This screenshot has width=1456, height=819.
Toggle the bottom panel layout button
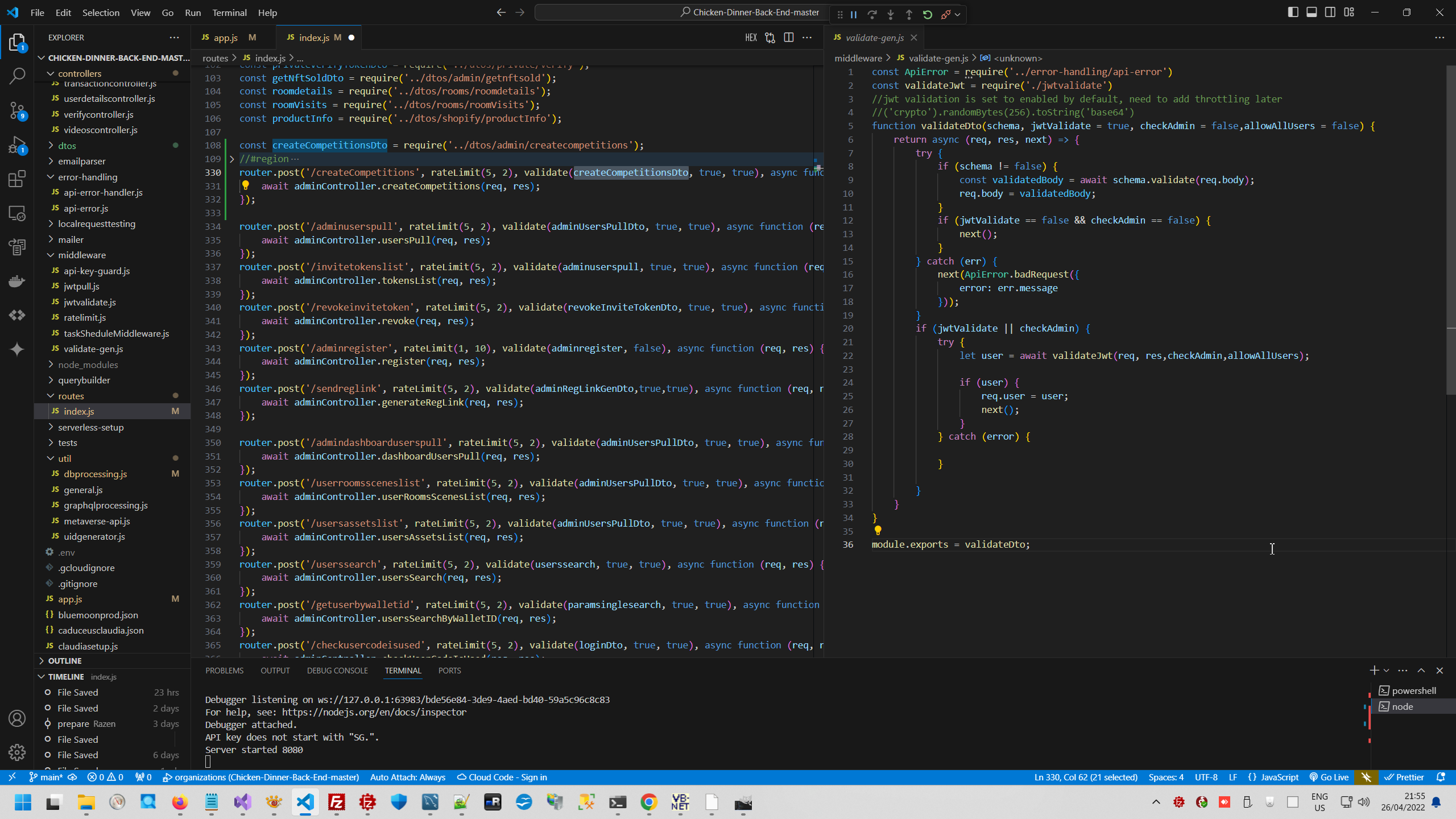(x=1312, y=12)
